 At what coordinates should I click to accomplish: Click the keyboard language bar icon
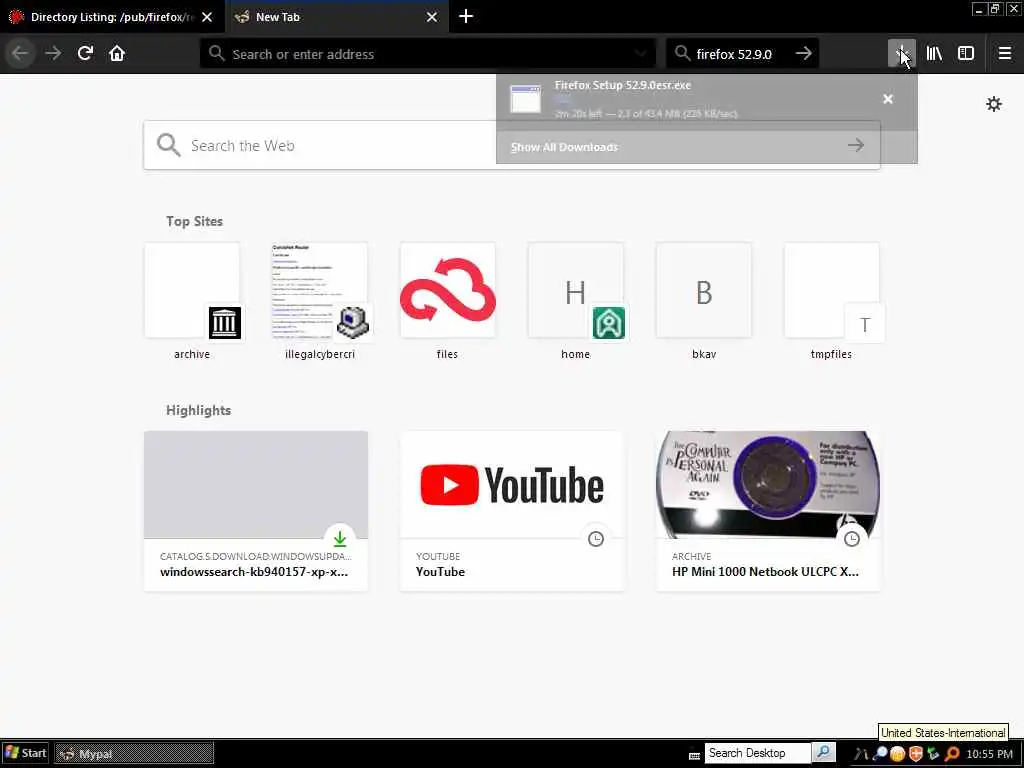[x=694, y=755]
